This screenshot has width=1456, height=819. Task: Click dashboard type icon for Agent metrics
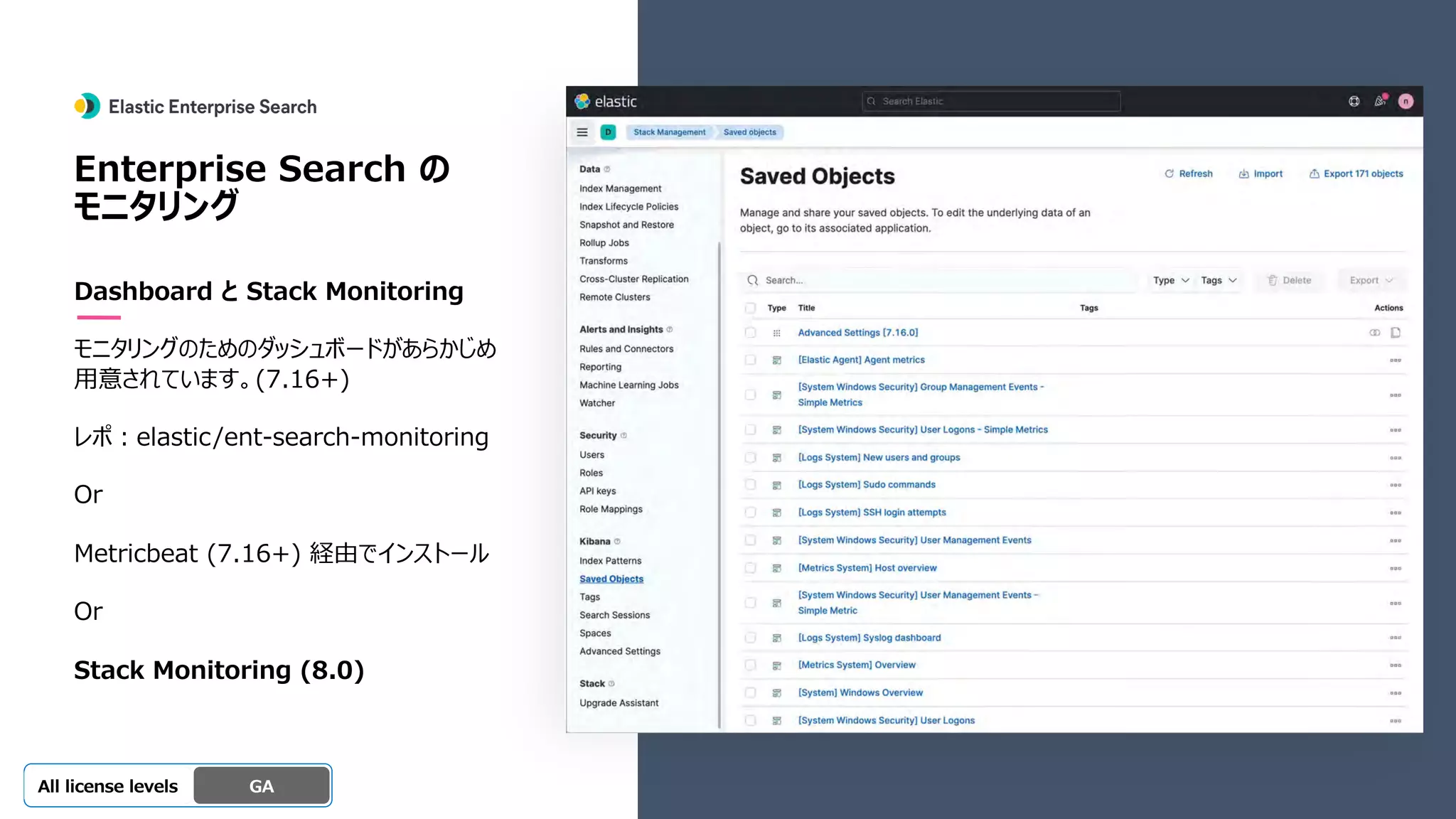click(x=777, y=360)
